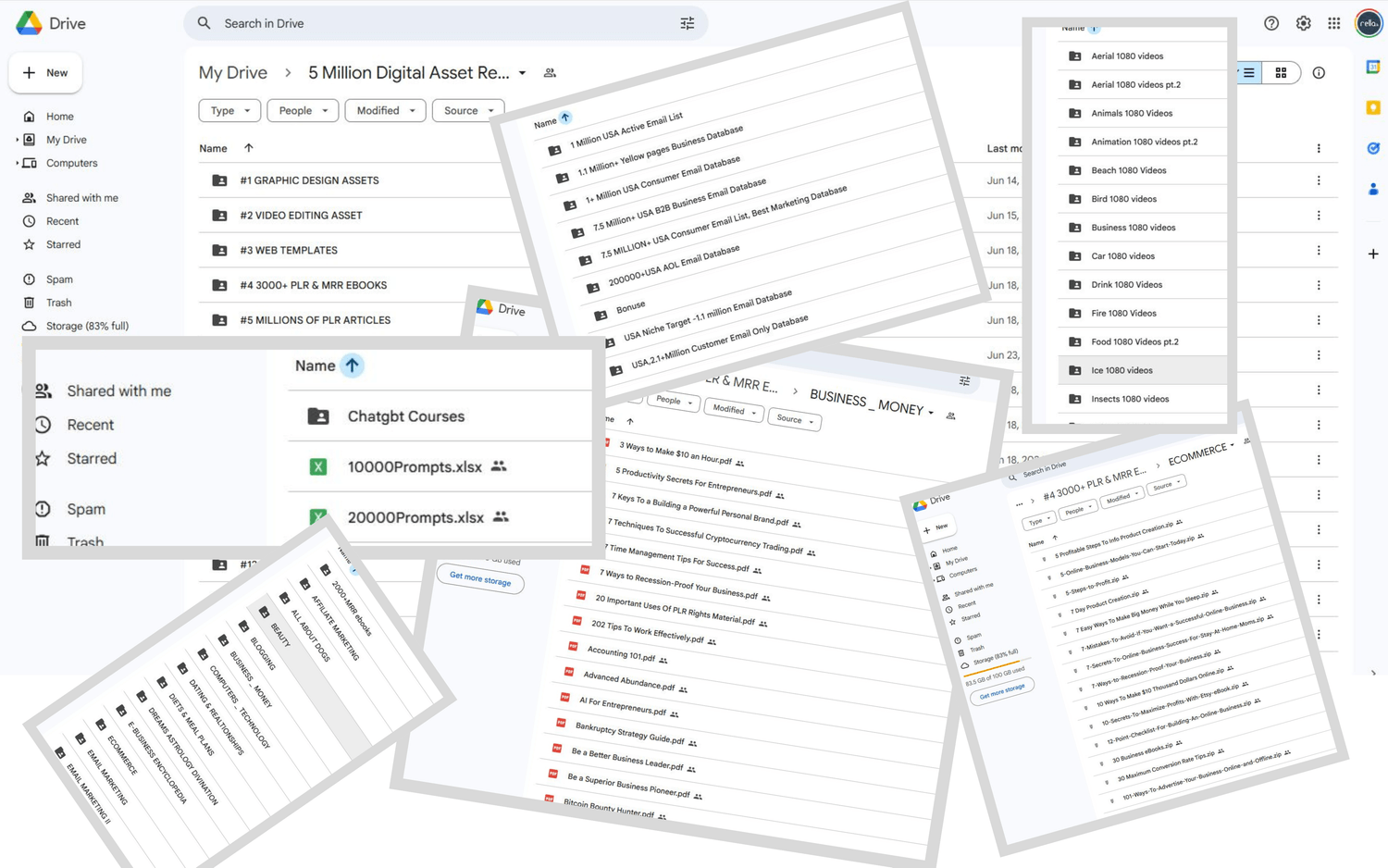Open Google Keep in the side panel
Image resolution: width=1388 pixels, height=868 pixels.
pos(1373,107)
